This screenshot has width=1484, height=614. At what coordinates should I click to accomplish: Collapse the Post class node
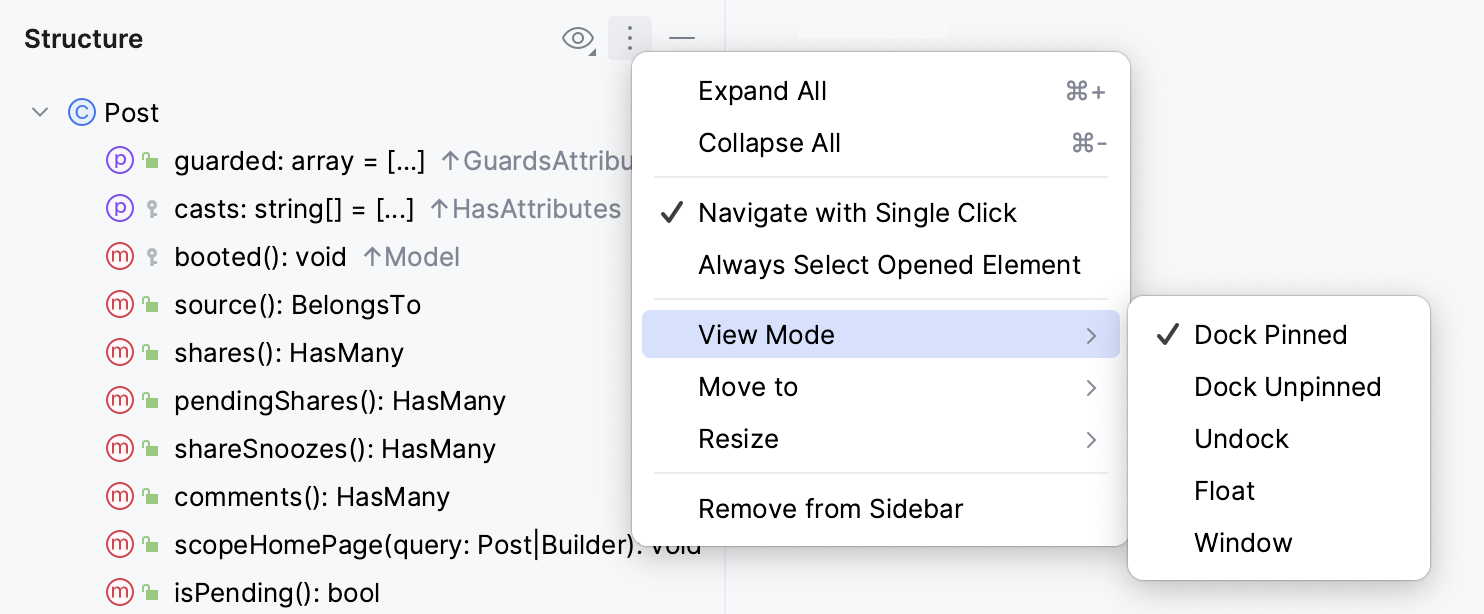39,112
